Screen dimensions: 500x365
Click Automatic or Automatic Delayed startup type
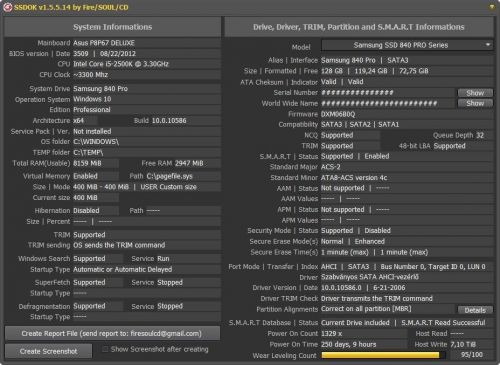[x=123, y=269]
